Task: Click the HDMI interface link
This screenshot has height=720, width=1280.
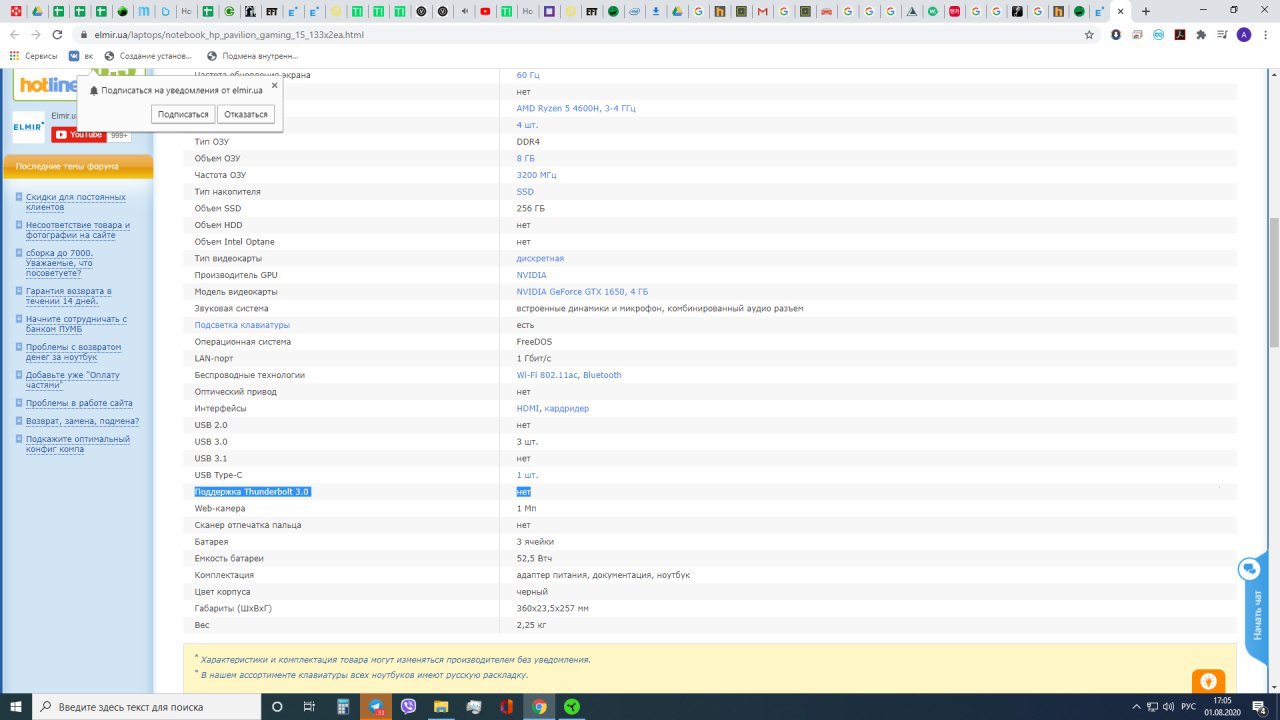Action: point(527,408)
